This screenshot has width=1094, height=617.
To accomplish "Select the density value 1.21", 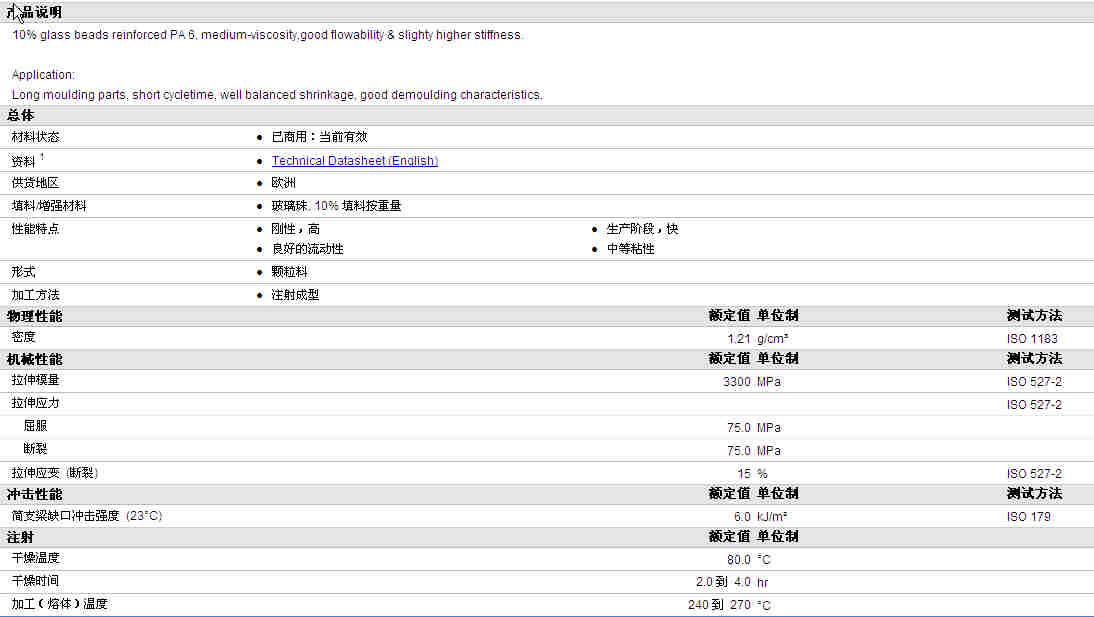I will coord(738,339).
